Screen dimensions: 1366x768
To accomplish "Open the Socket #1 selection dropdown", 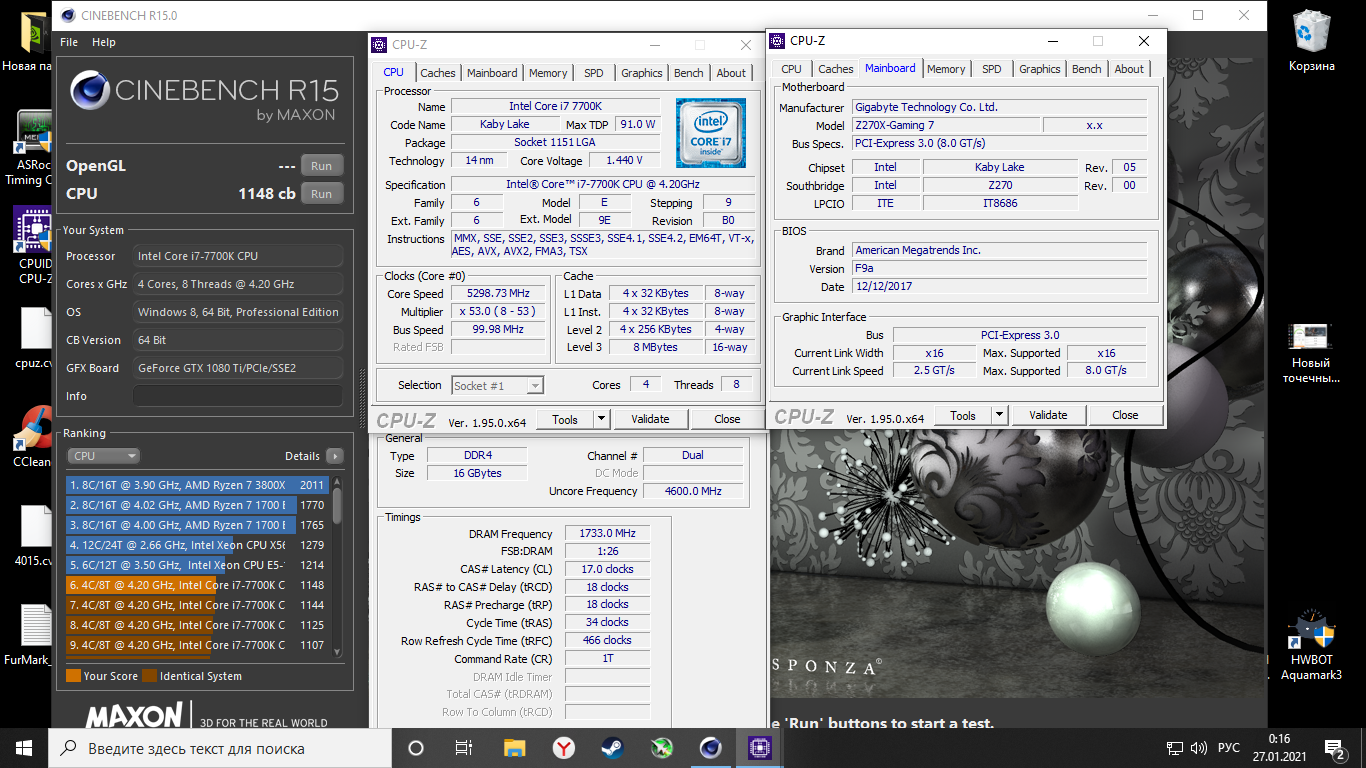I will (x=497, y=385).
